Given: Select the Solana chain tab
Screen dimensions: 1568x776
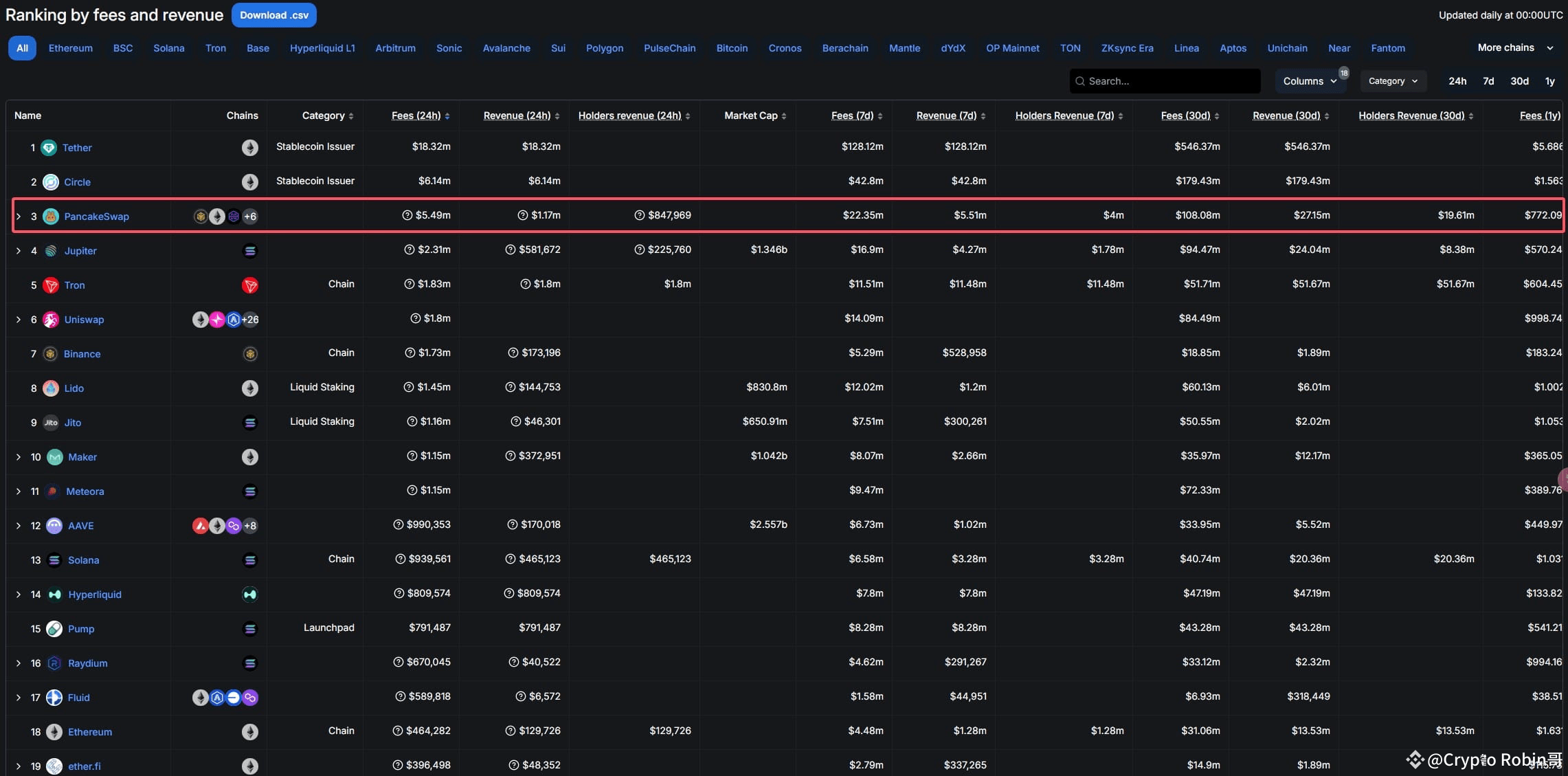Looking at the screenshot, I should click(x=168, y=48).
